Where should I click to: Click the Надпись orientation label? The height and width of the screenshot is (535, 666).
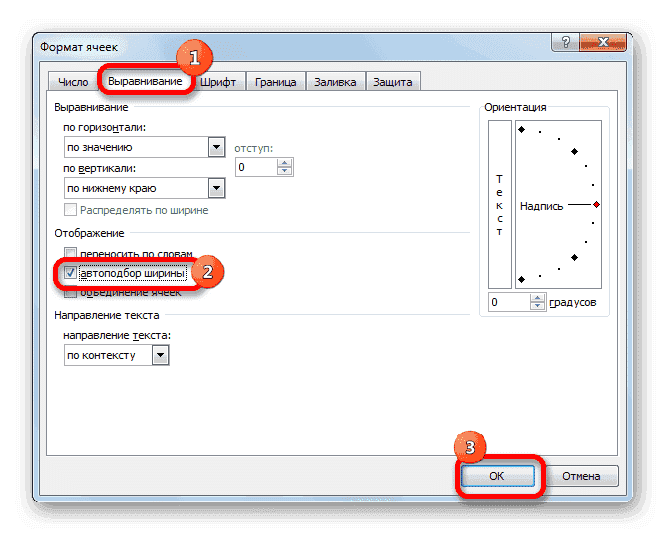coord(541,206)
